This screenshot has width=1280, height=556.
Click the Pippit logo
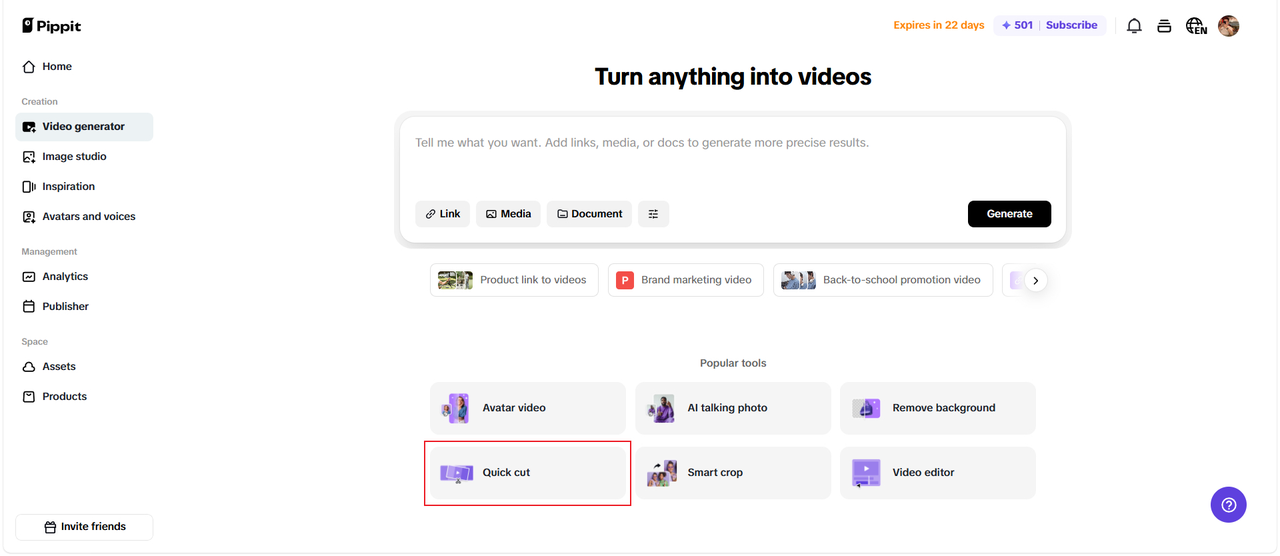pos(52,26)
